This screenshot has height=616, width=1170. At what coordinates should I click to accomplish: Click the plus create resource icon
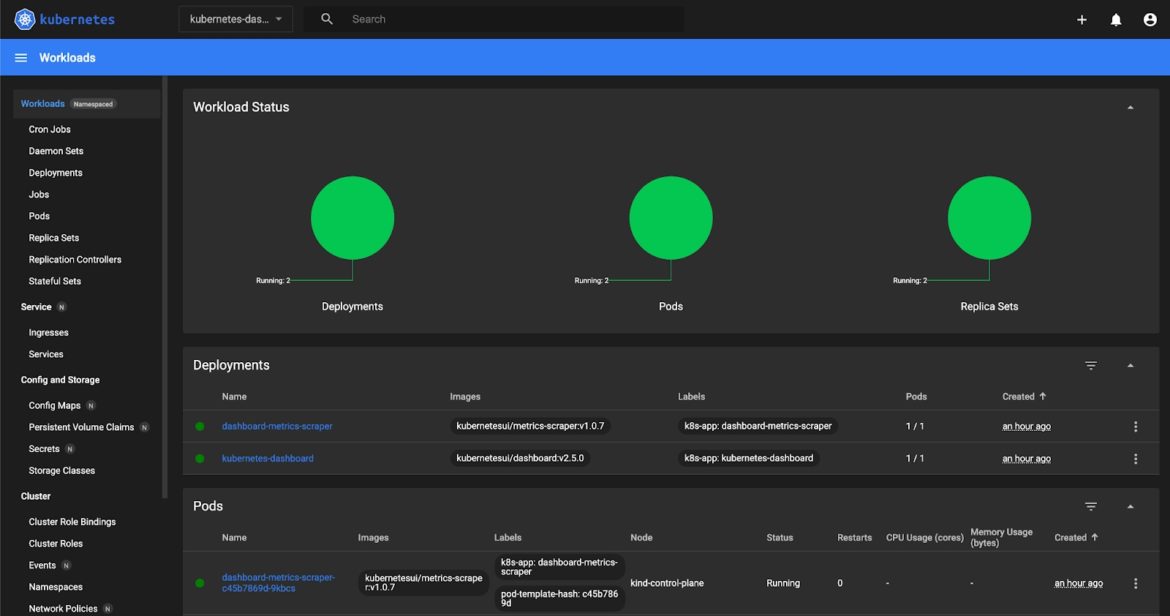[1081, 19]
